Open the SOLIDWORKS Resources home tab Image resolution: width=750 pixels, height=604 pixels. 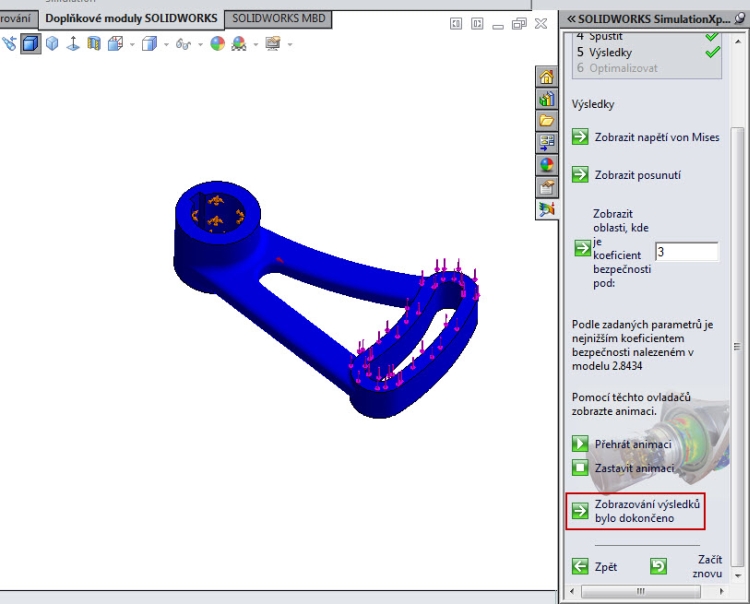tap(547, 77)
